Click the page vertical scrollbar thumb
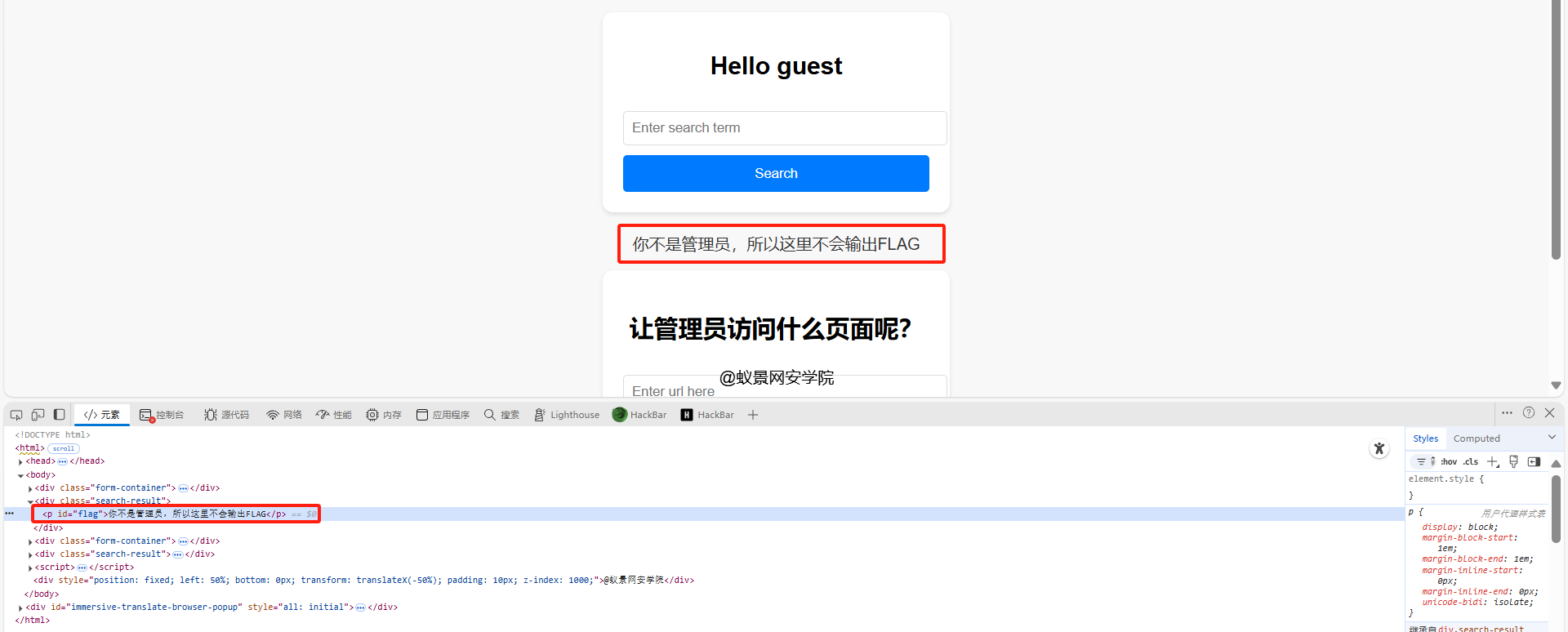The height and width of the screenshot is (632, 1568). (x=1556, y=131)
